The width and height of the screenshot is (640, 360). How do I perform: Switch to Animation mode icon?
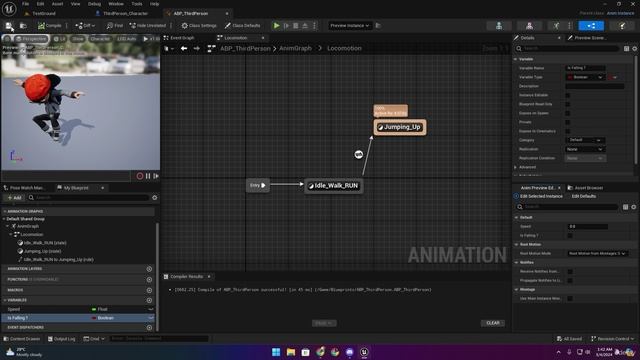pyautogui.click(x=556, y=26)
